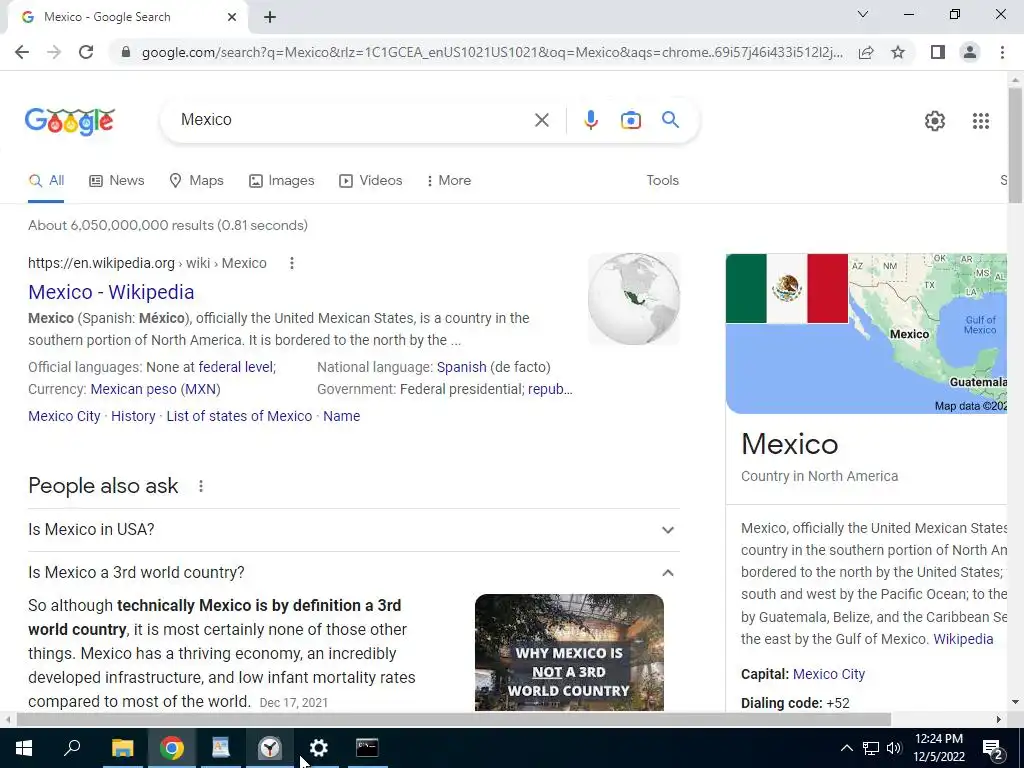Click the browser back arrow

(22, 52)
